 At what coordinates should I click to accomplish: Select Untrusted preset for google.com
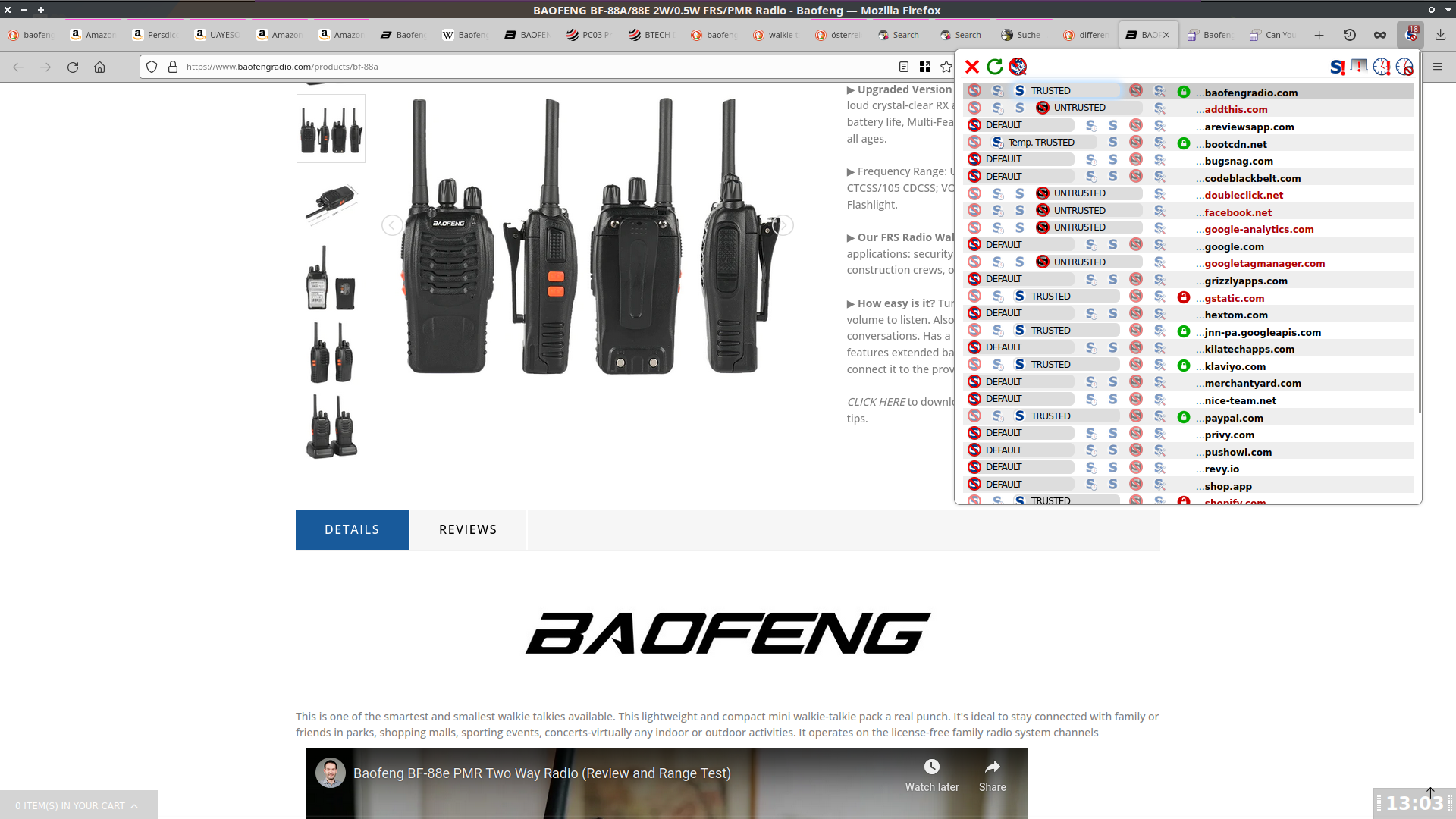[1135, 245]
